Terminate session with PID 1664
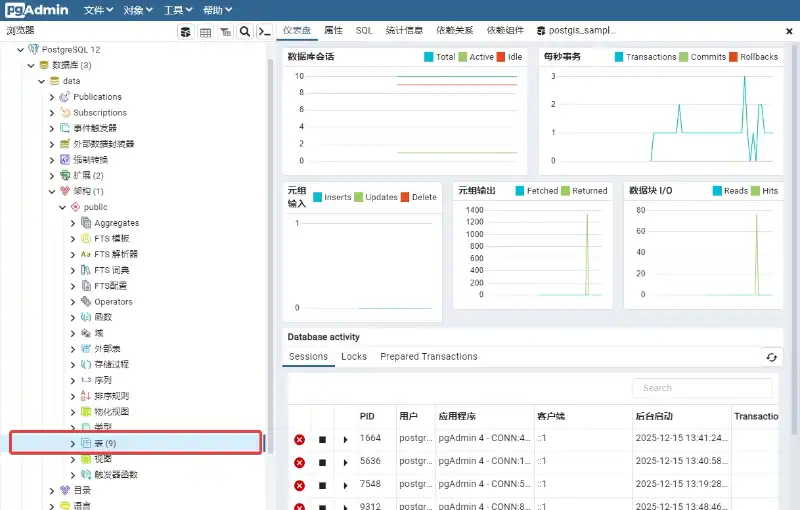Viewport: 800px width, 510px height. 299,440
